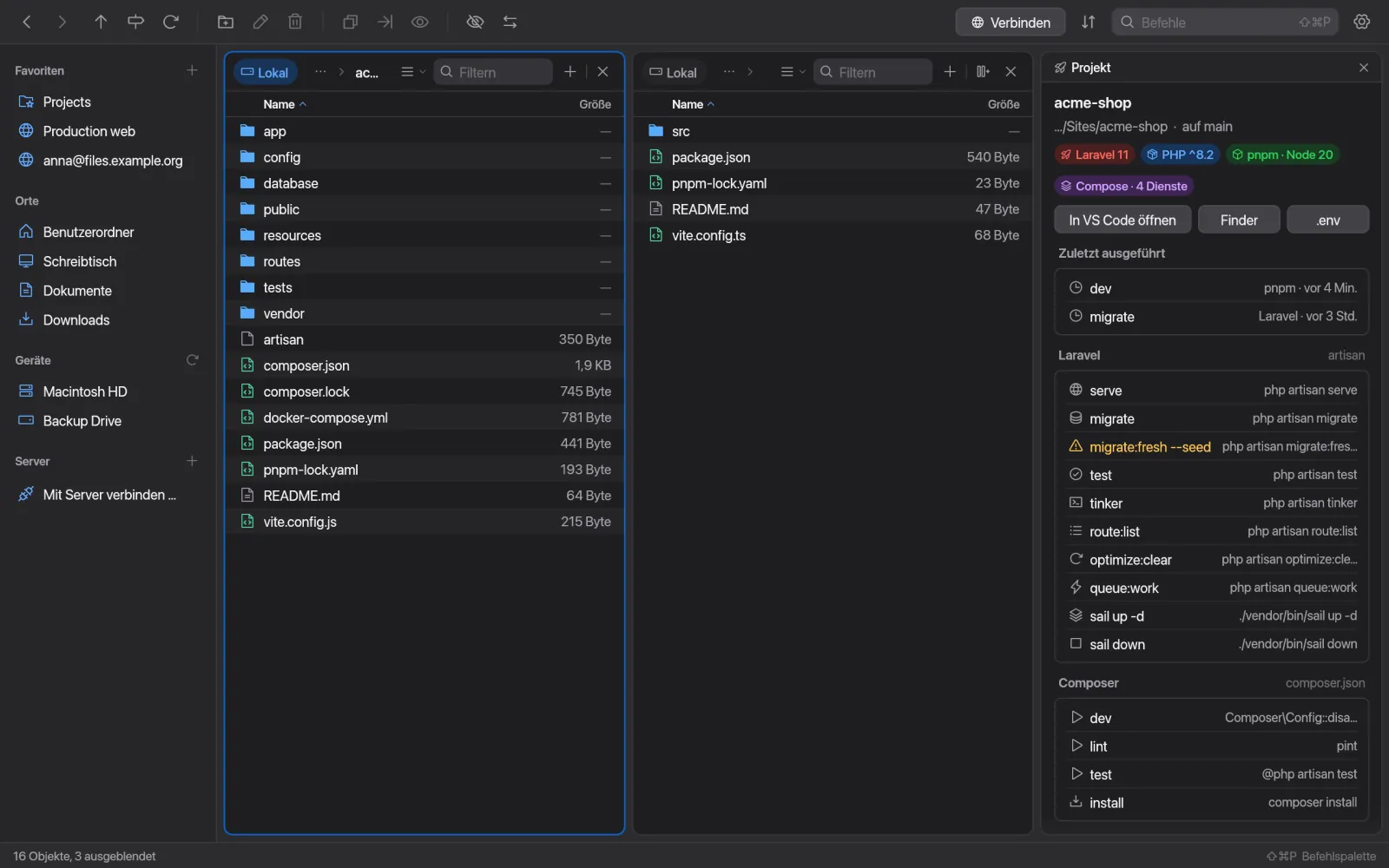This screenshot has width=1389, height=868.
Task: Run the queue:work artisan command
Action: 1212,588
